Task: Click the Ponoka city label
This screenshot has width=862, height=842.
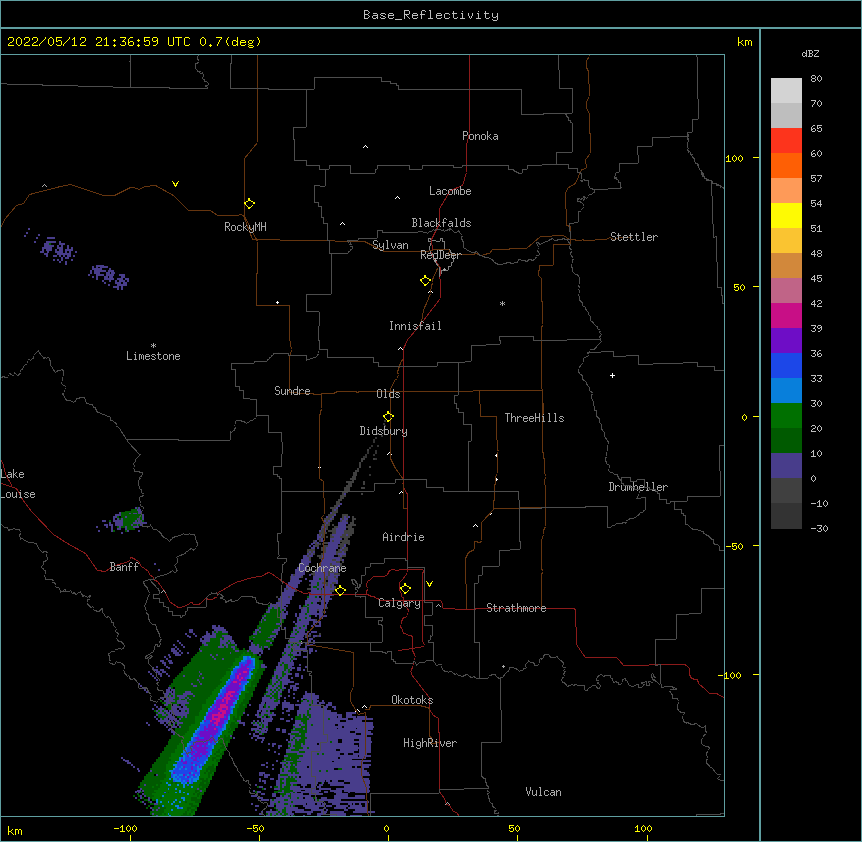Action: pos(480,136)
